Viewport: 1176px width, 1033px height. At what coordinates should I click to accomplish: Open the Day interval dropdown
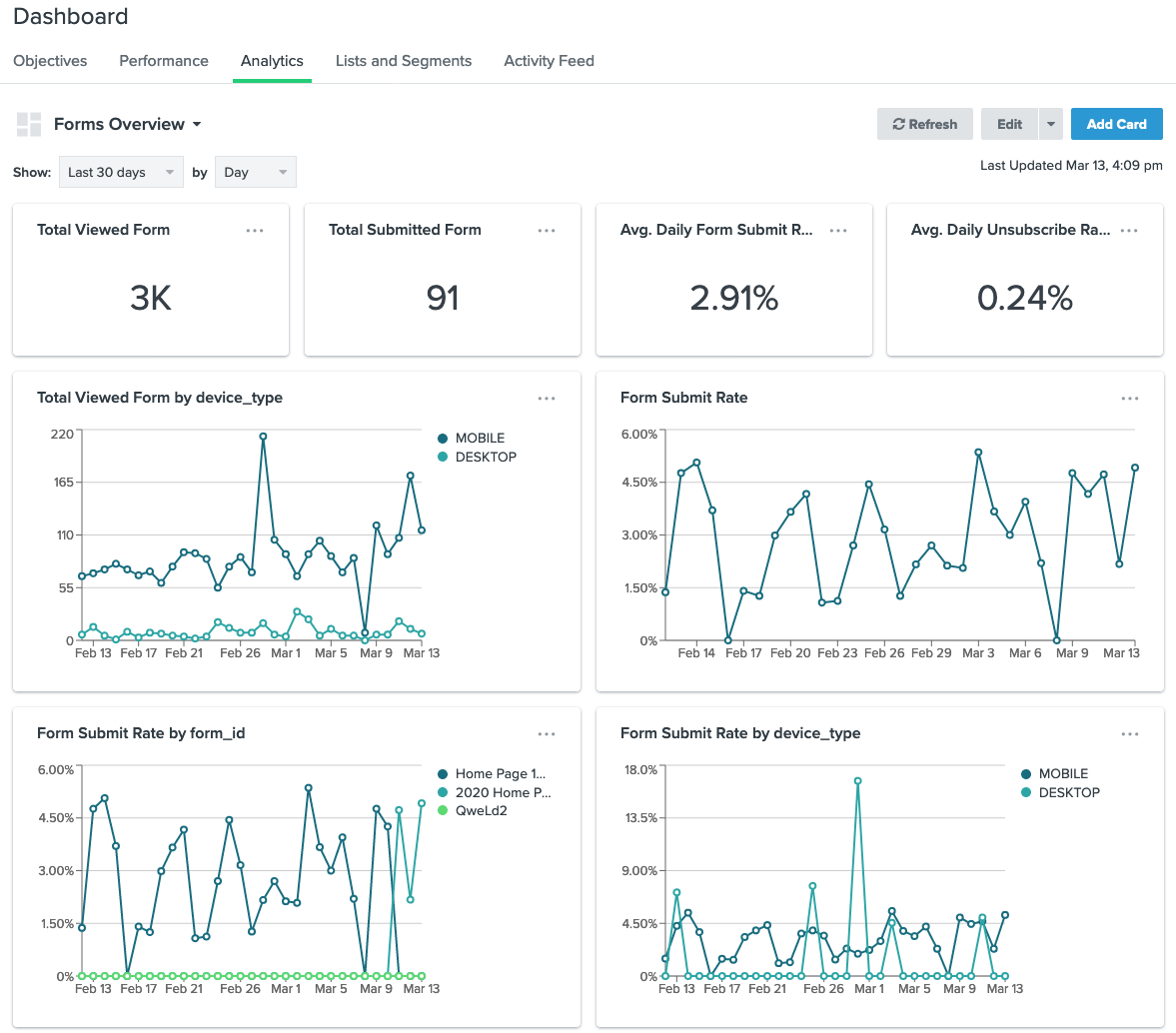255,173
